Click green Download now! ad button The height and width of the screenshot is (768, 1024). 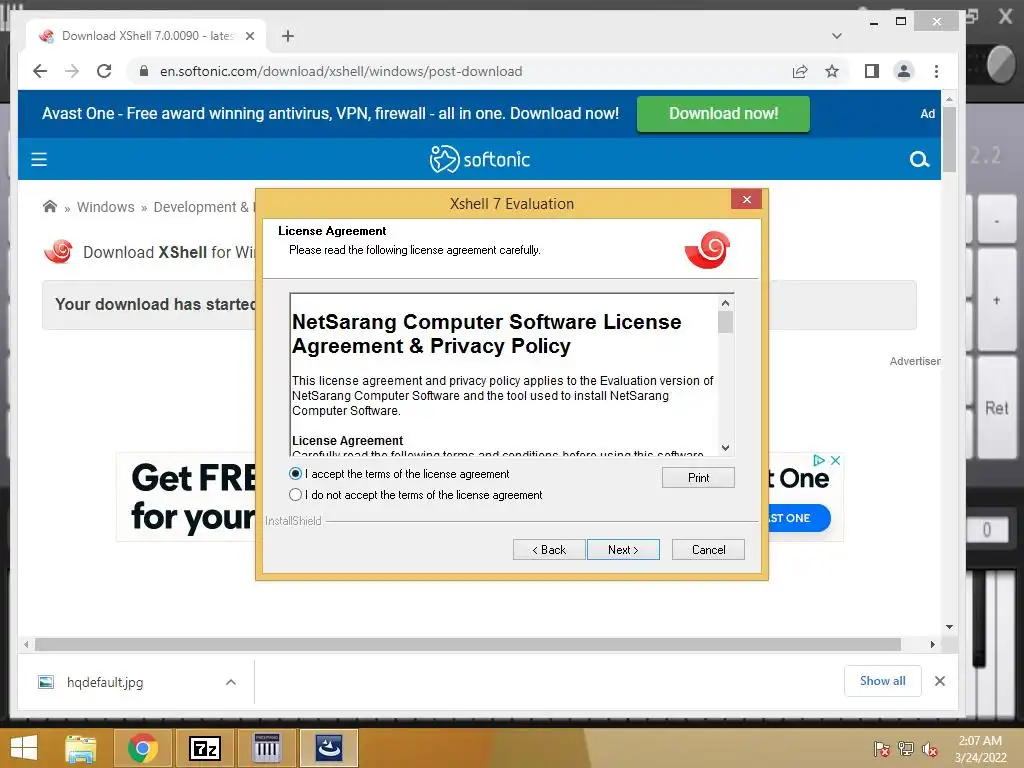tap(723, 114)
